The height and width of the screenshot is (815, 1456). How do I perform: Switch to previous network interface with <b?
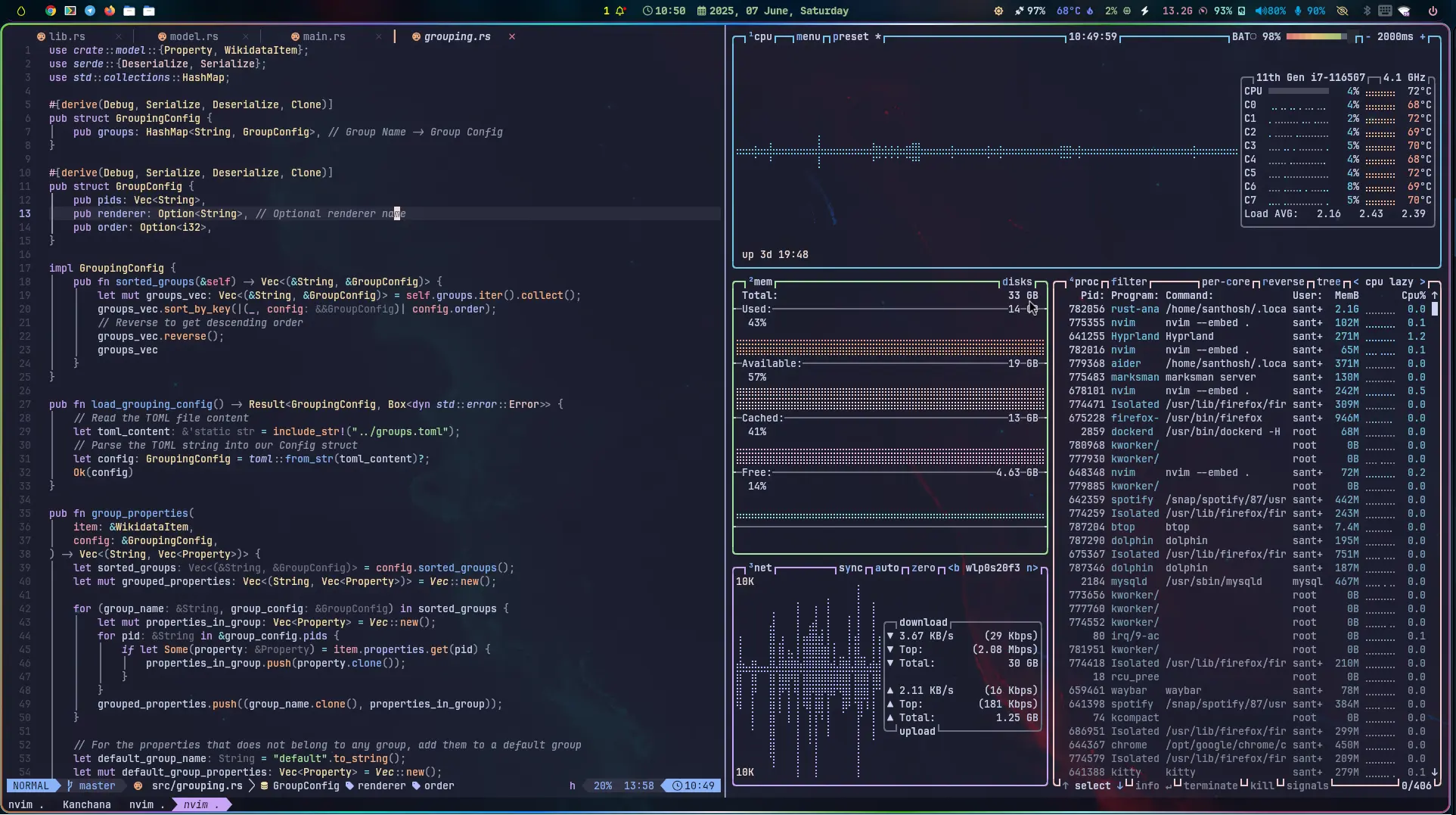click(x=953, y=568)
